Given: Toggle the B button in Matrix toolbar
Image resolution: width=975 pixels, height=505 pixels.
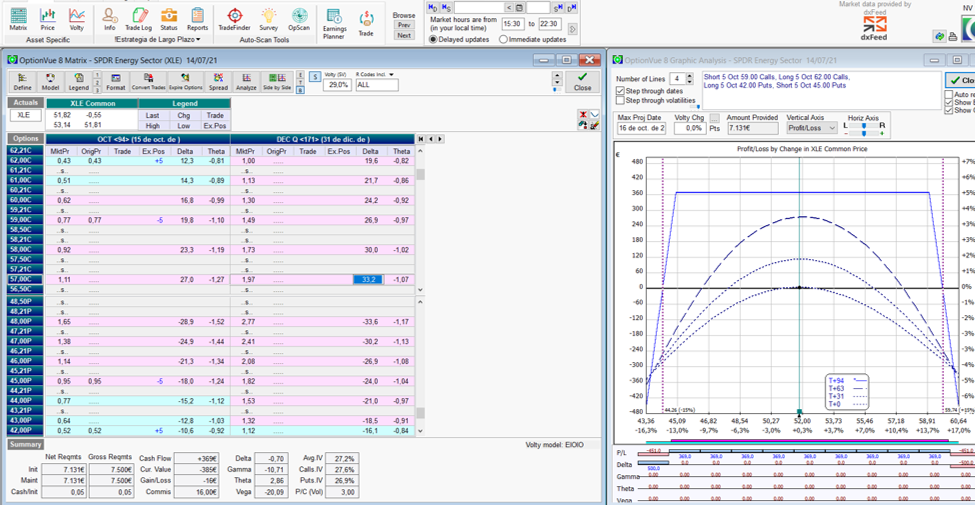Looking at the screenshot, I should click(x=301, y=90).
